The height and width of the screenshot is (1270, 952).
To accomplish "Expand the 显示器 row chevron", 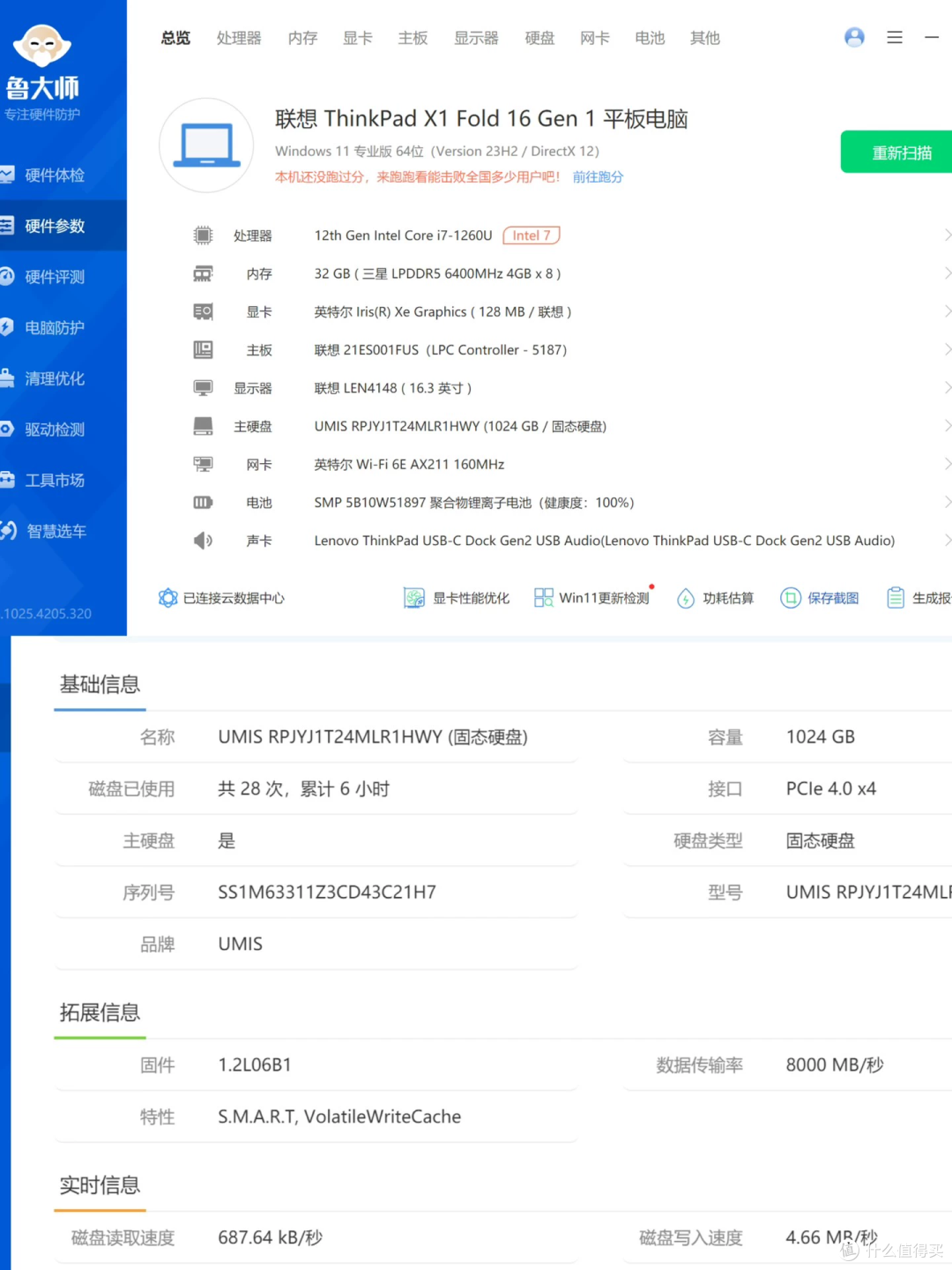I will (x=947, y=388).
